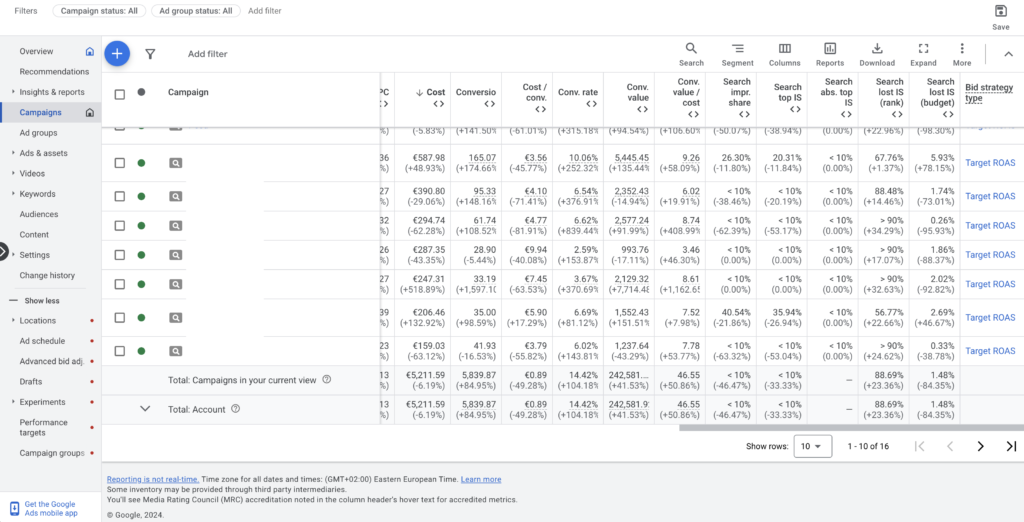Open Recommendations in the sidebar

point(54,72)
